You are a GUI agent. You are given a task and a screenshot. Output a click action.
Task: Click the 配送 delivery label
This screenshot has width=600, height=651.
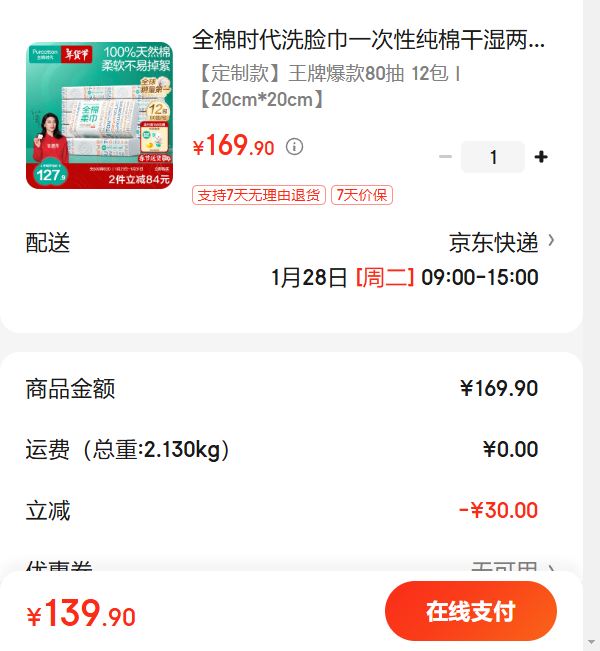pos(48,242)
